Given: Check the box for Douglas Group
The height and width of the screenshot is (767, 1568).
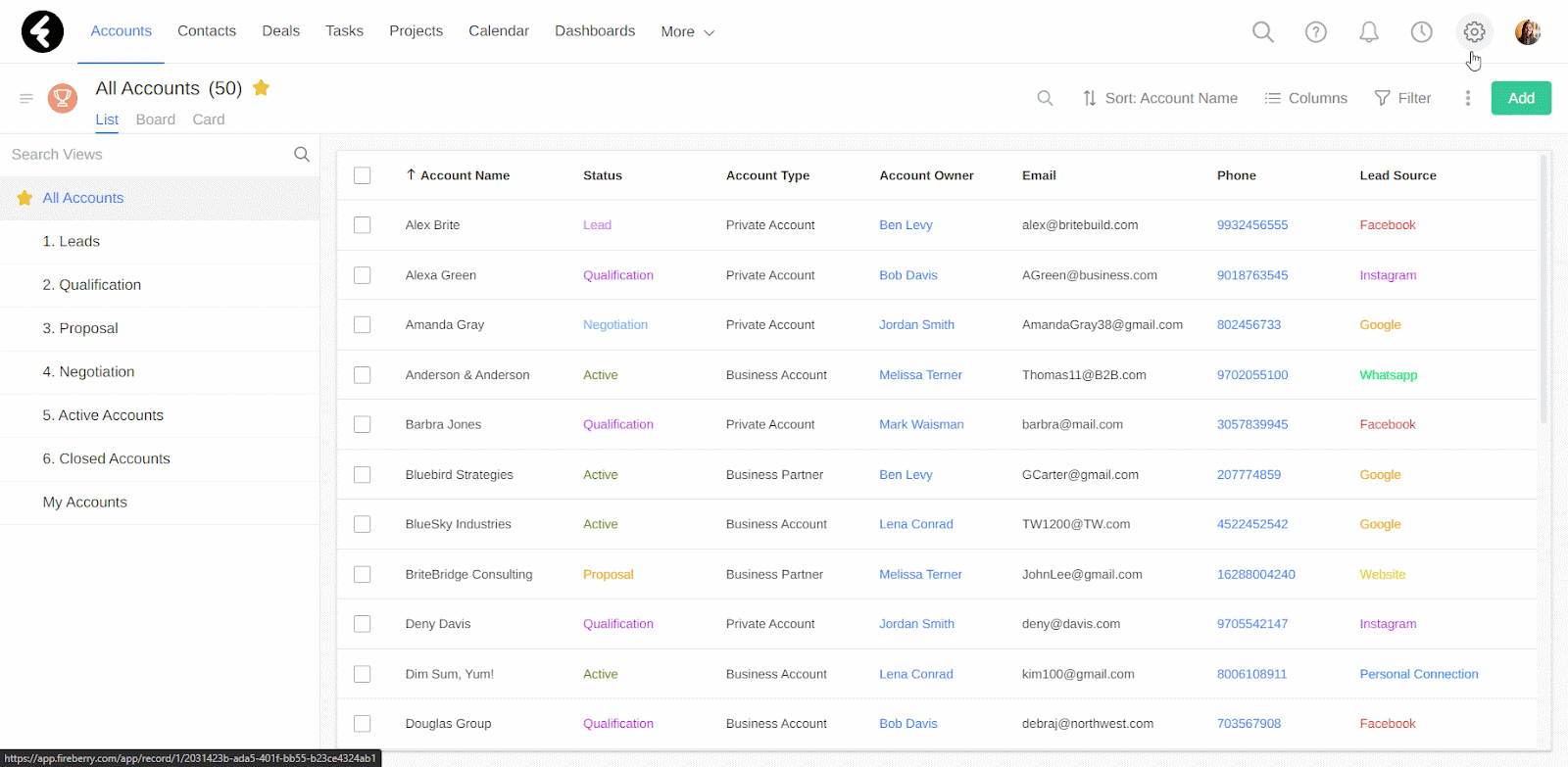Looking at the screenshot, I should pyautogui.click(x=363, y=724).
